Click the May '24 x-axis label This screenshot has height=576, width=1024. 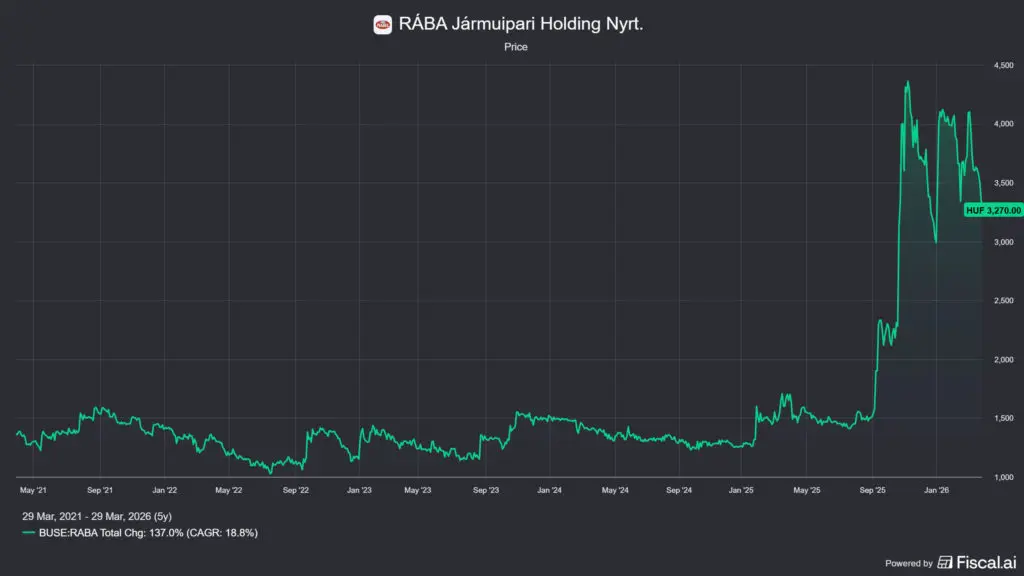615,490
